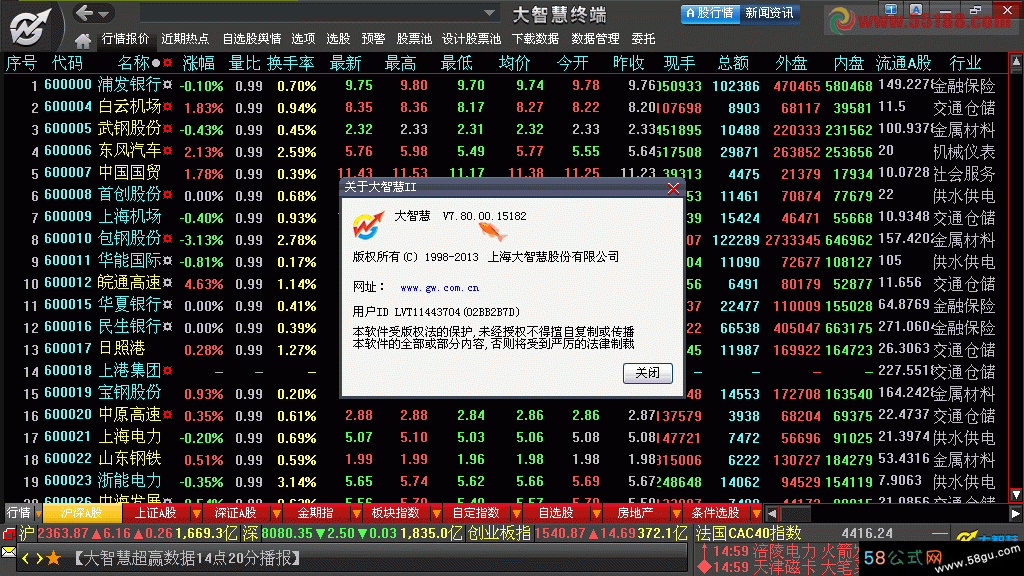Close the 关于大智慧II dialog with the red X
The image size is (1024, 576).
[673, 189]
